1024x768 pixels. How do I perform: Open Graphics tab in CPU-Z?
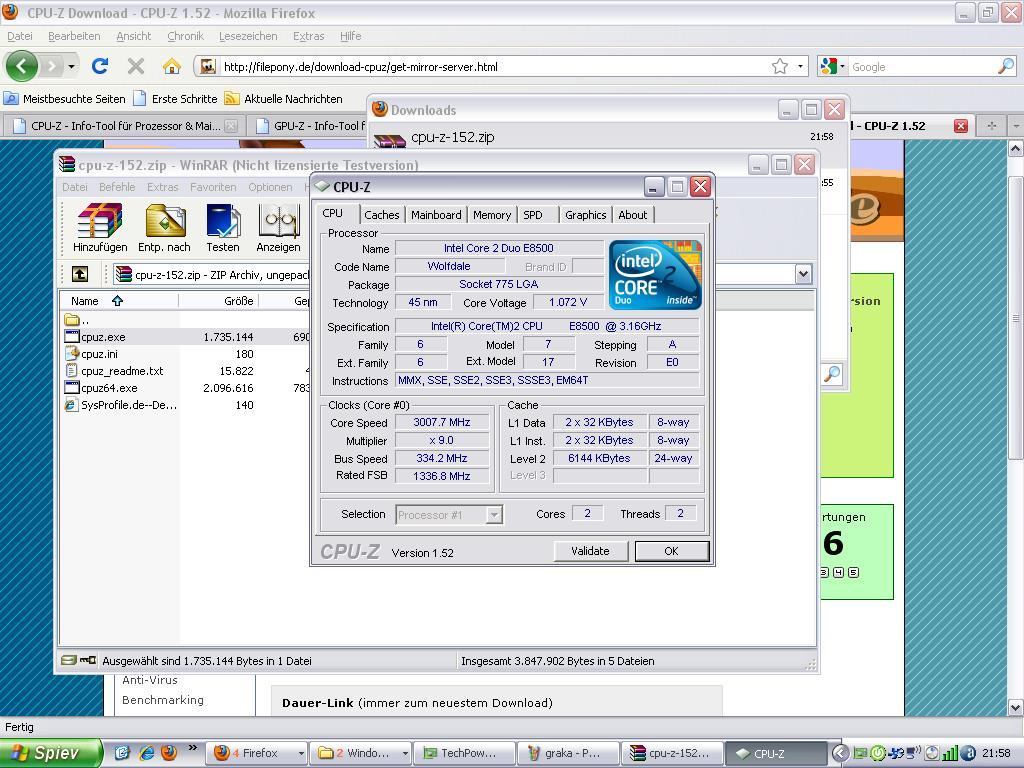(586, 215)
